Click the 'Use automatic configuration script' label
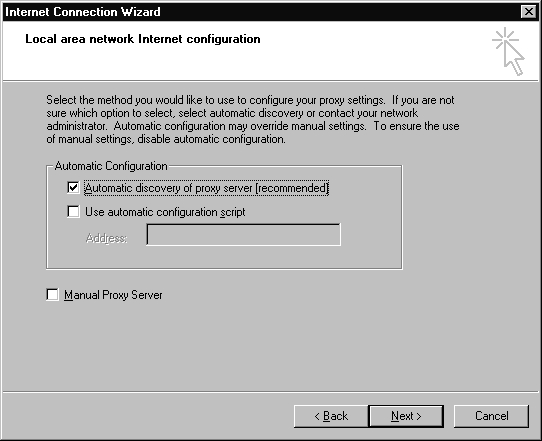 point(165,212)
